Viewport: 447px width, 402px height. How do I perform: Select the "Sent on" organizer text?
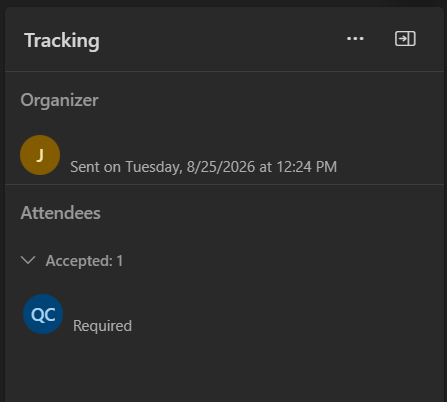point(95,167)
